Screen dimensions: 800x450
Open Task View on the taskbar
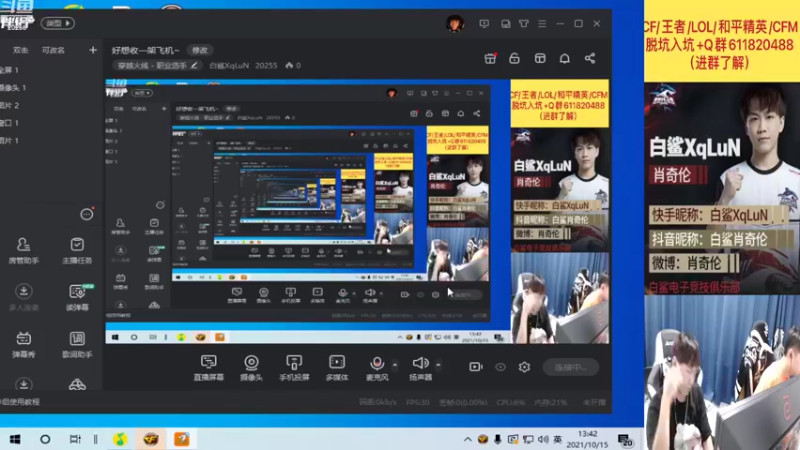75,439
